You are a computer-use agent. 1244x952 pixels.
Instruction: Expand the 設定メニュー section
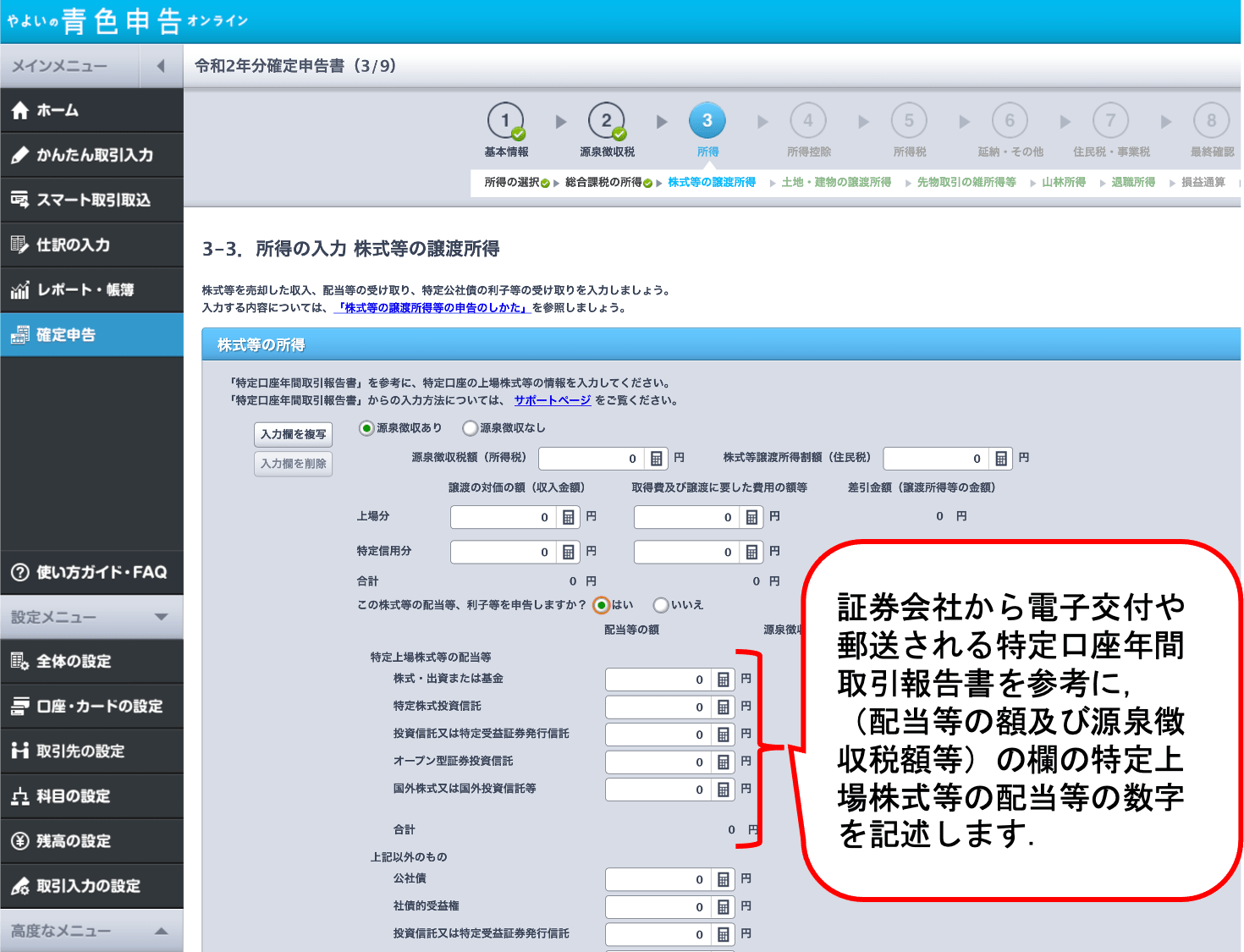coord(91,617)
